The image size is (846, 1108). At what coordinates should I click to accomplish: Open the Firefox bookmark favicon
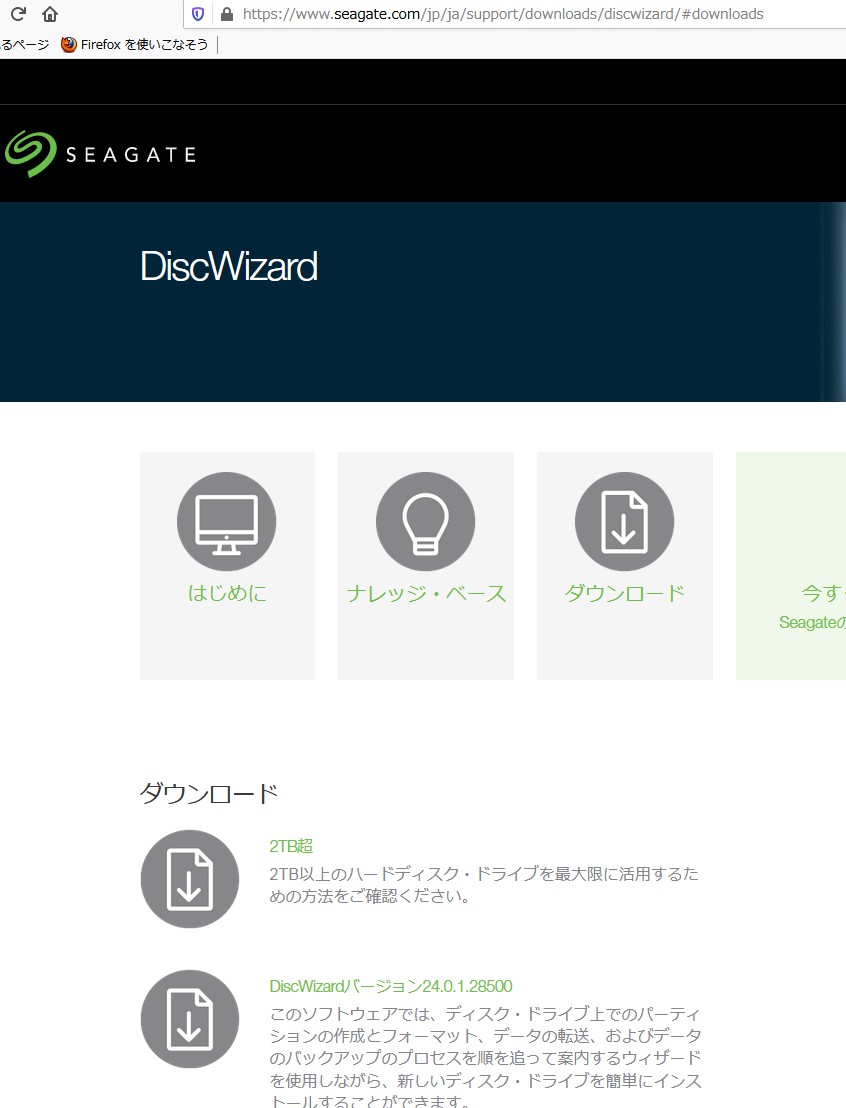click(x=69, y=45)
